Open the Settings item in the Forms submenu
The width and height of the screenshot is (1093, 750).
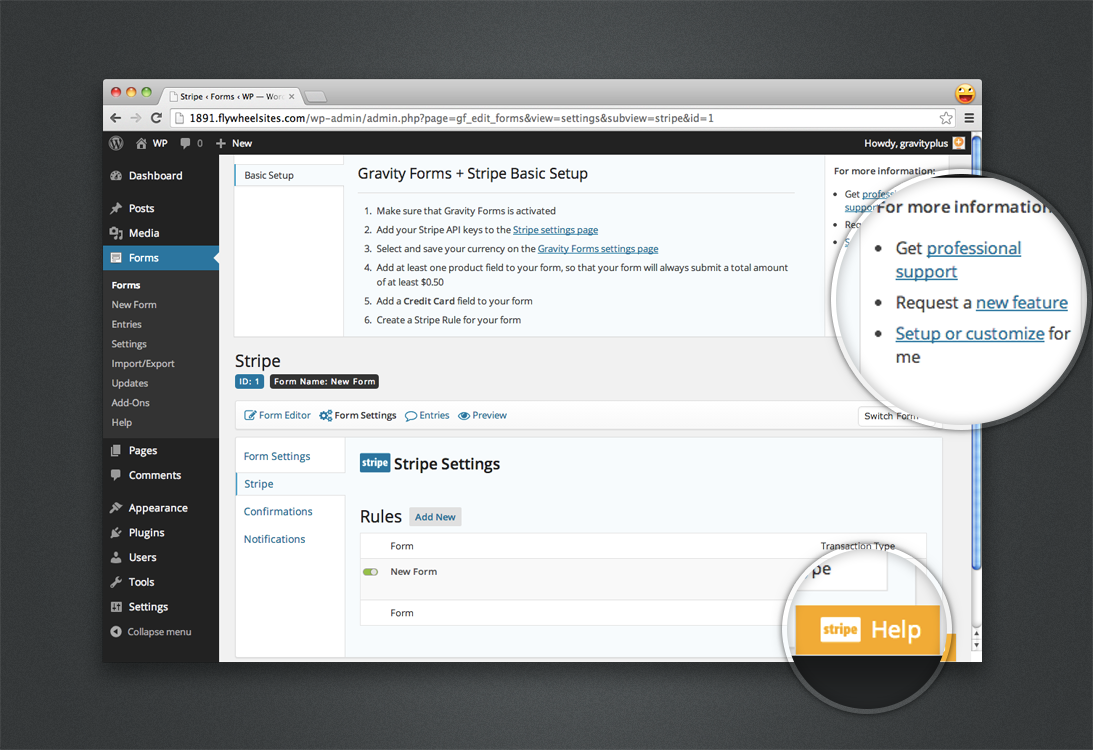(x=129, y=344)
